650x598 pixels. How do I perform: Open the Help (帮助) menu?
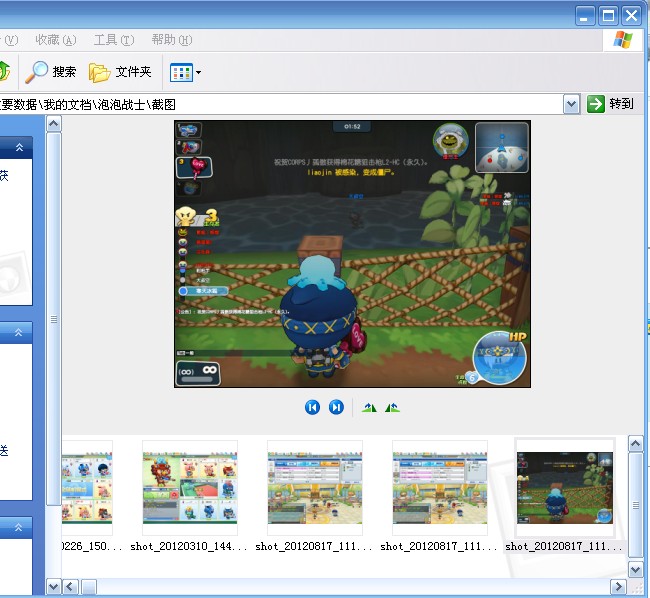coord(172,40)
